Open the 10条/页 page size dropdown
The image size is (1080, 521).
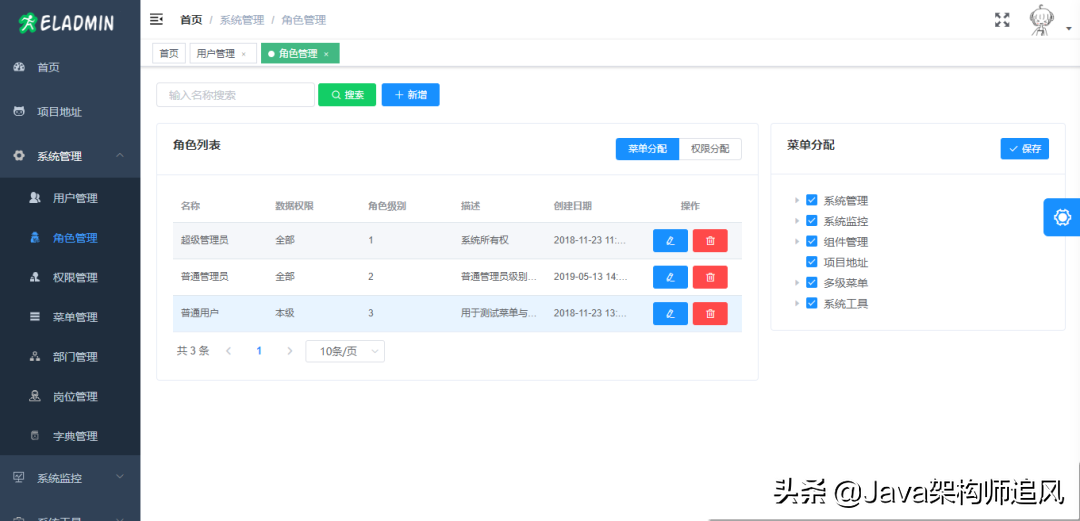click(x=345, y=351)
